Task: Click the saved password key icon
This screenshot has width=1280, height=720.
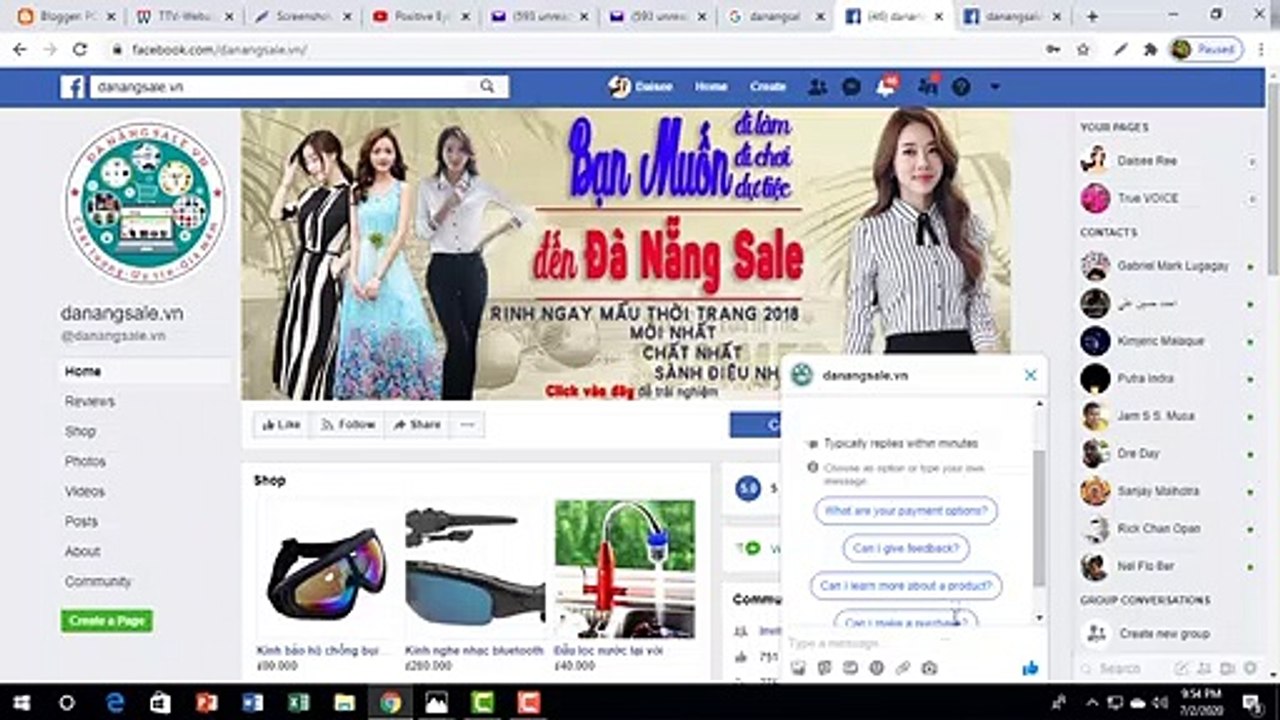Action: tap(1052, 49)
